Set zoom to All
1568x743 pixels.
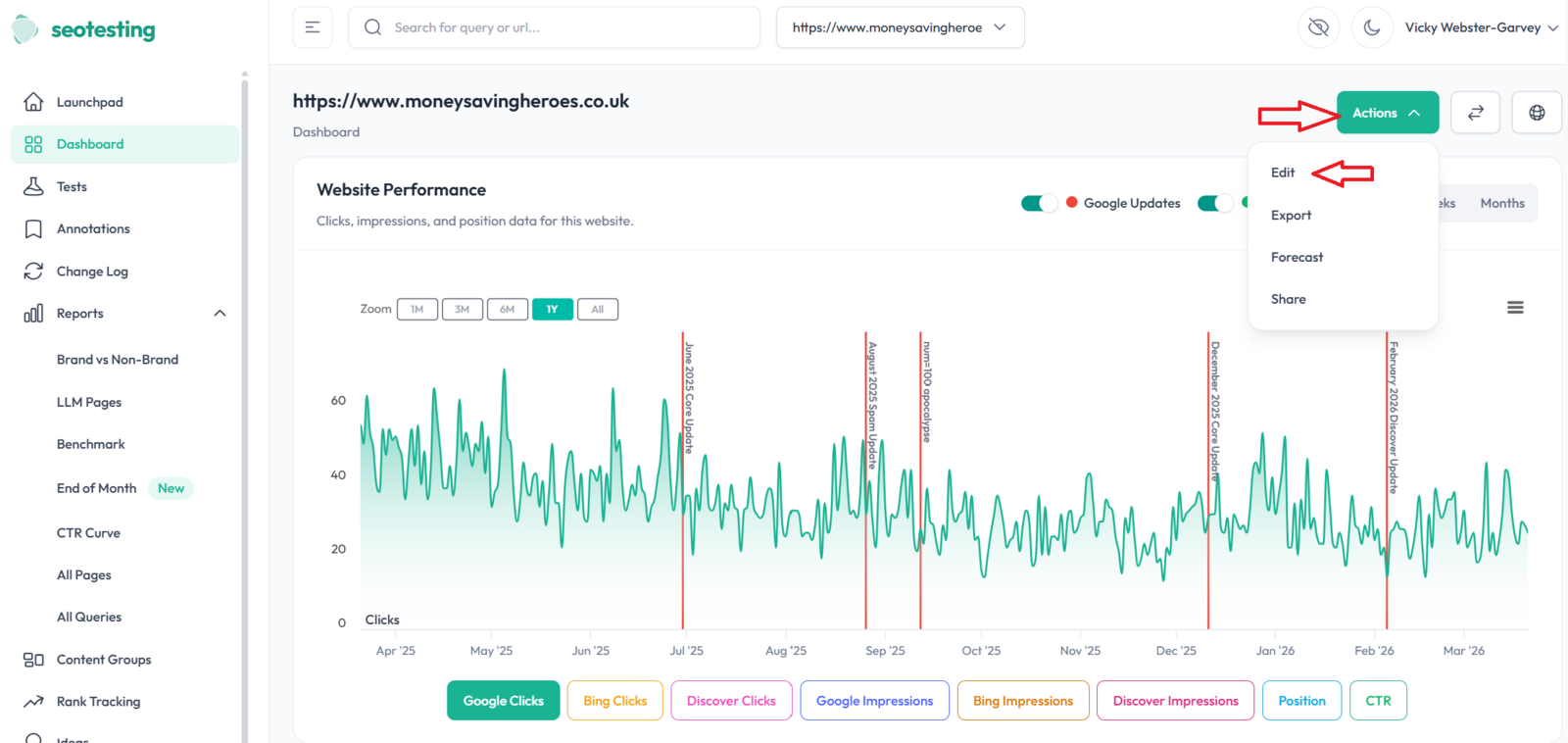point(598,309)
